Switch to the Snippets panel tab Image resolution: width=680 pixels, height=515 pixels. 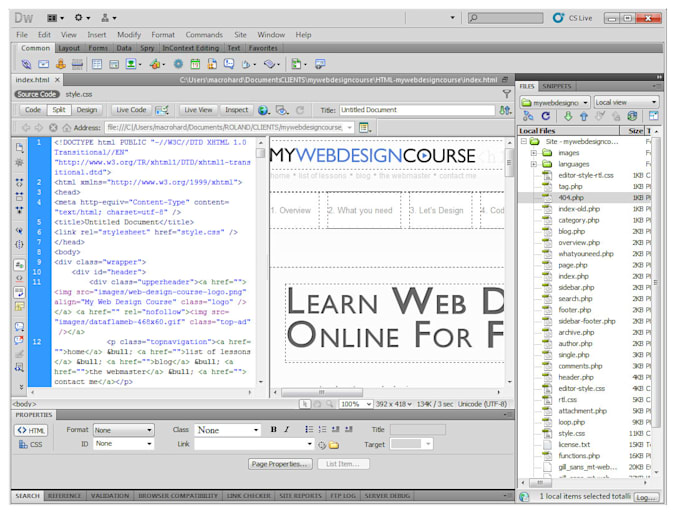(557, 87)
